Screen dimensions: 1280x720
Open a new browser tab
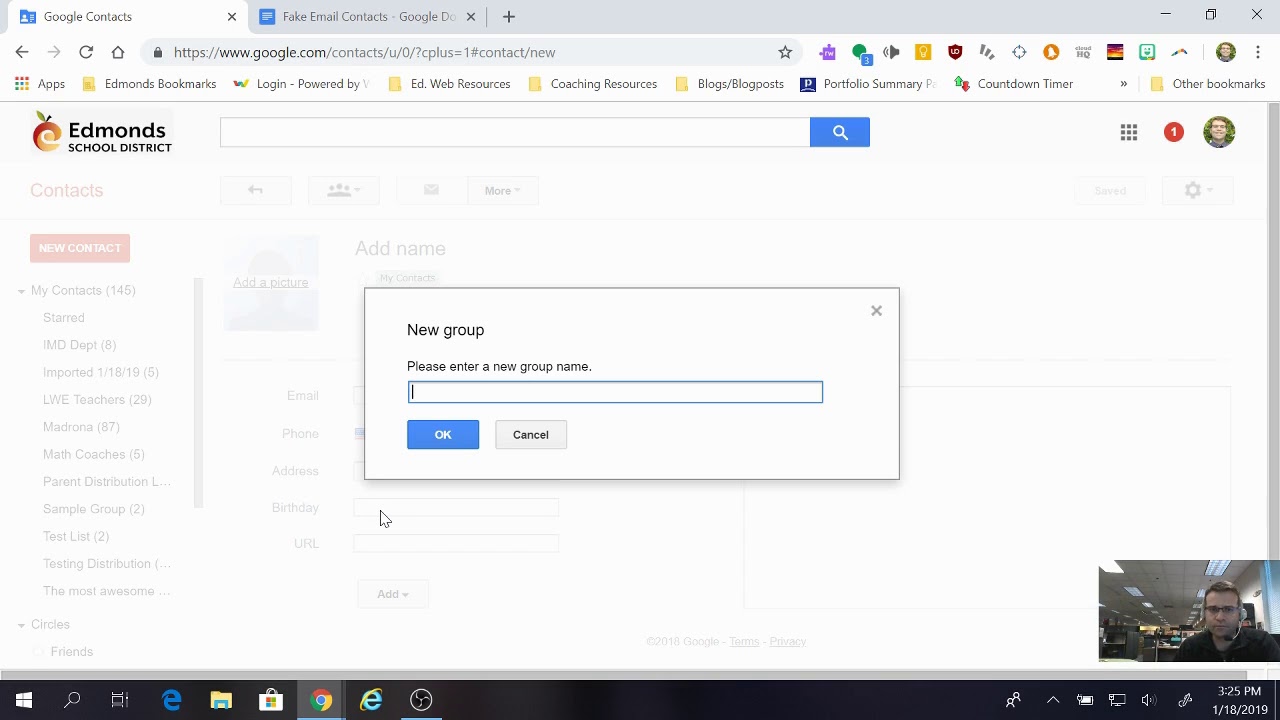pos(509,17)
